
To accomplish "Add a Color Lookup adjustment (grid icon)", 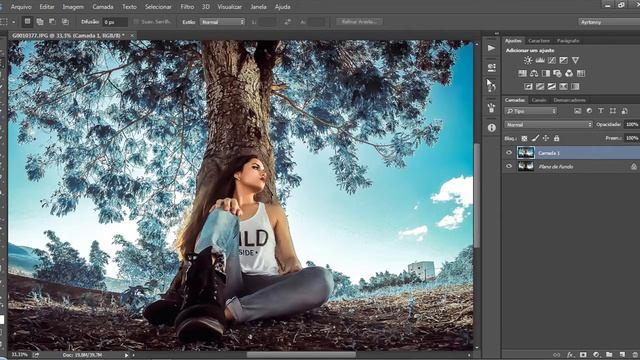I will coord(581,73).
